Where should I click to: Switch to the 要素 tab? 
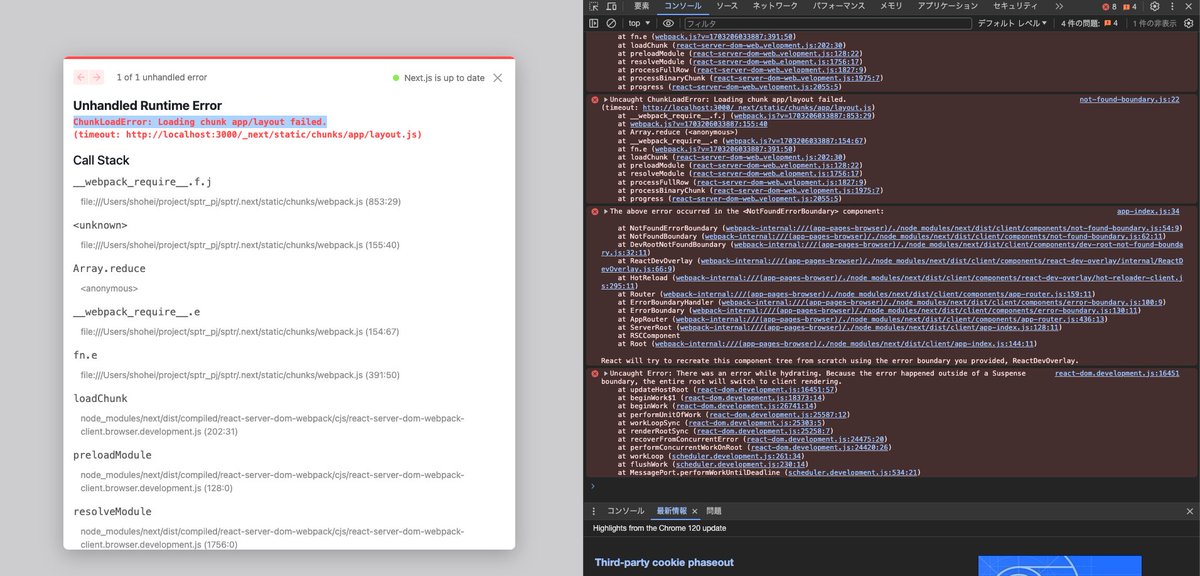pos(641,6)
